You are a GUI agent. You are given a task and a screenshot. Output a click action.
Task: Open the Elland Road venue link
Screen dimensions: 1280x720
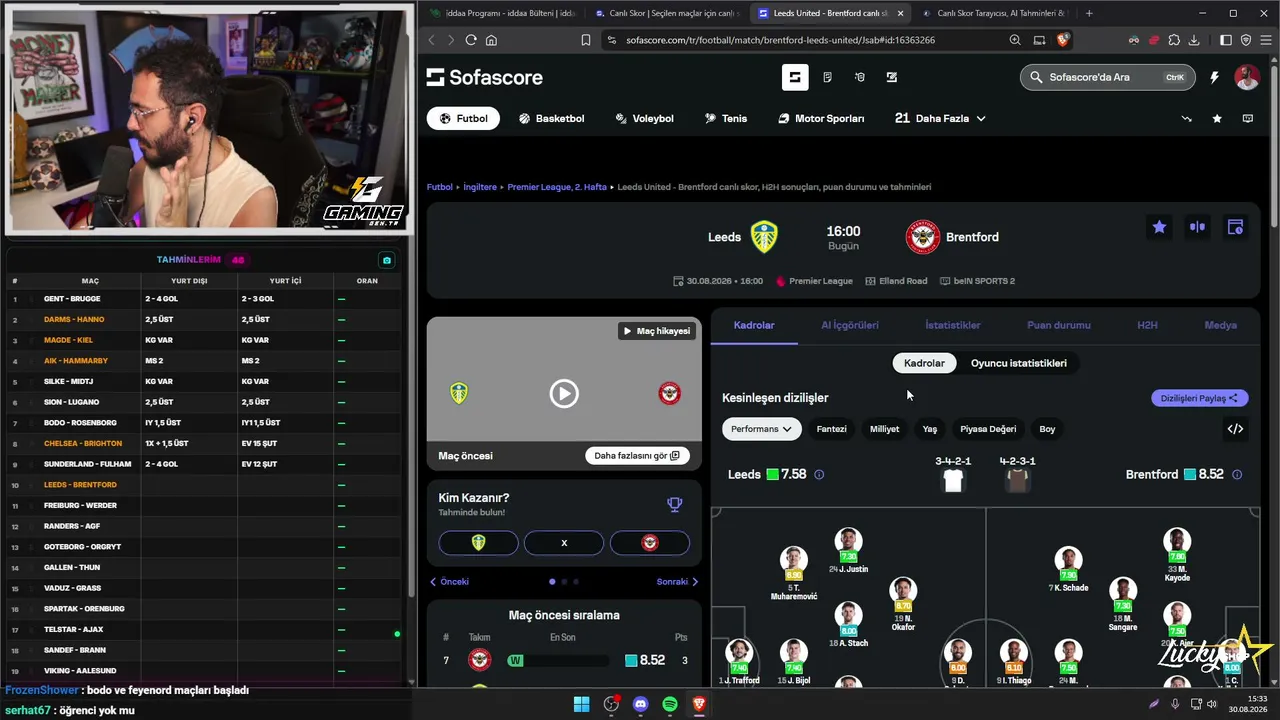[x=896, y=281]
